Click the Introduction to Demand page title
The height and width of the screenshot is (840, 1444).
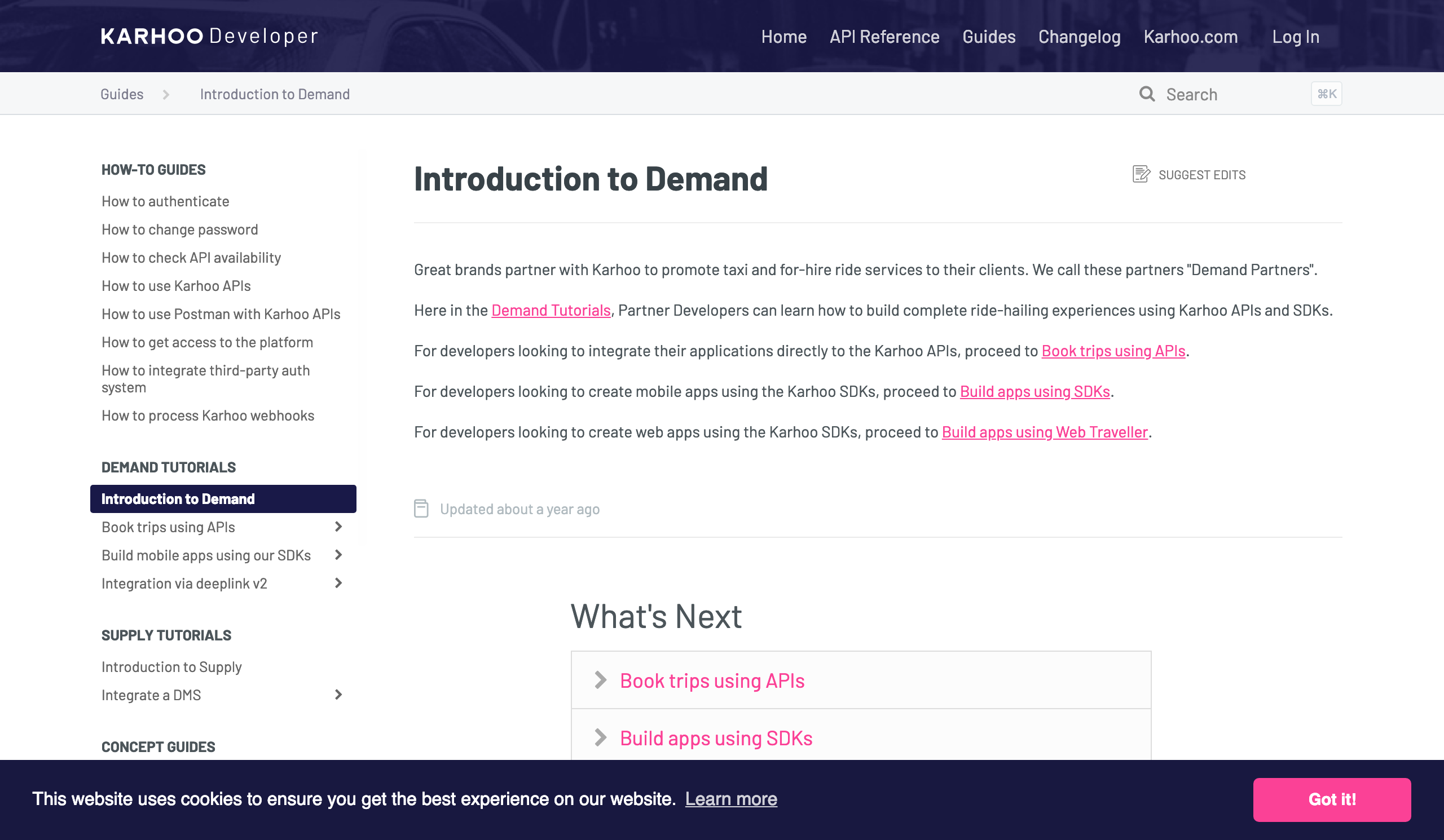[x=591, y=179]
